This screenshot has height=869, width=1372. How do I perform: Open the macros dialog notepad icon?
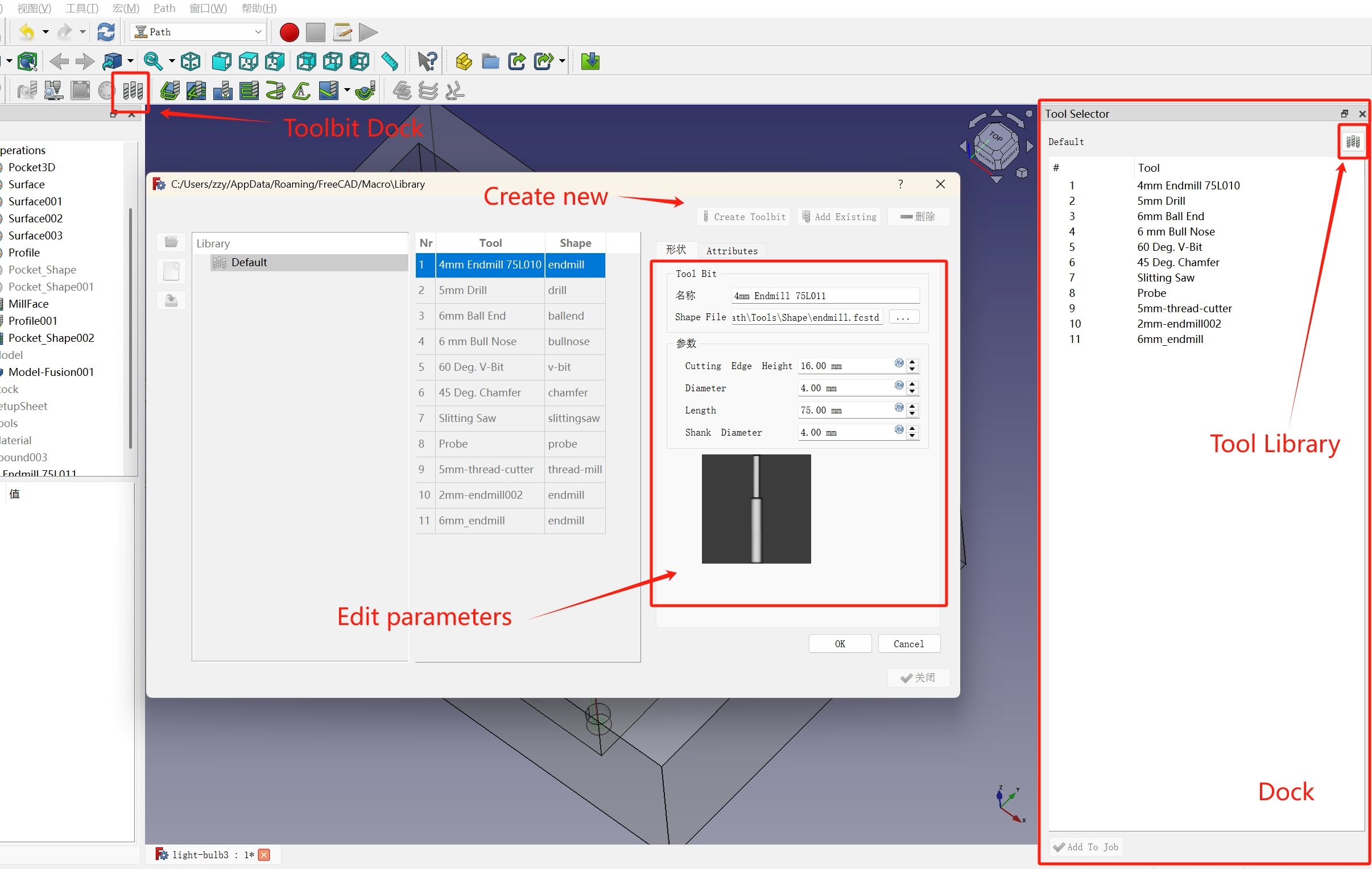click(x=342, y=32)
